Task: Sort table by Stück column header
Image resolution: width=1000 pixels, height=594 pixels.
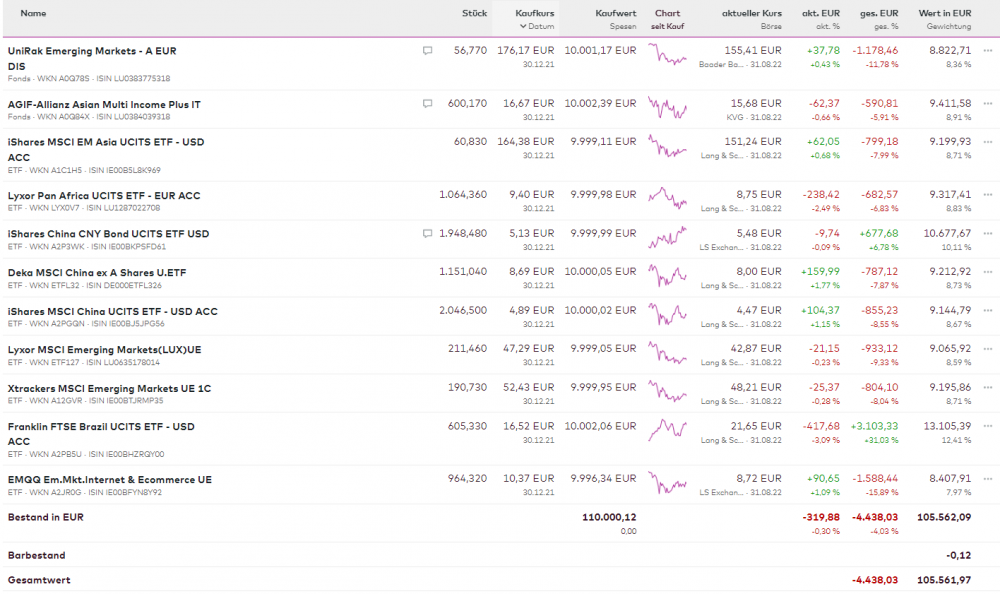Action: pos(474,13)
